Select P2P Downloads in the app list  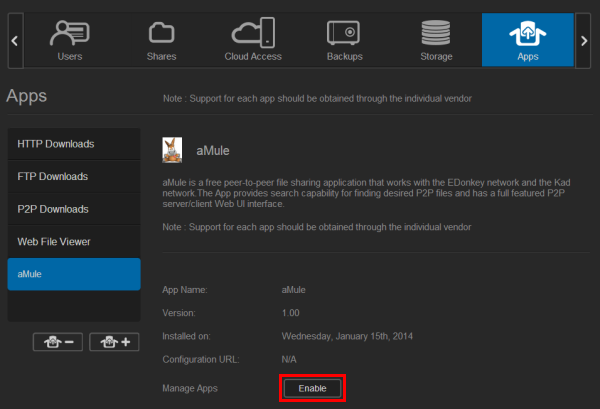(74, 209)
